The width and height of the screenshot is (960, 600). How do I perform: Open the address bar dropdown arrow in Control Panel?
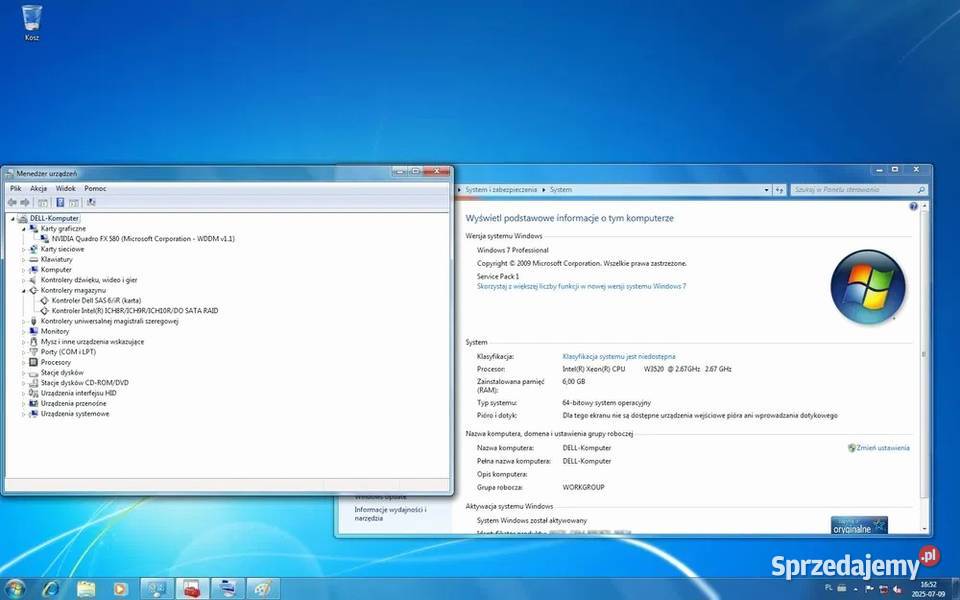764,189
